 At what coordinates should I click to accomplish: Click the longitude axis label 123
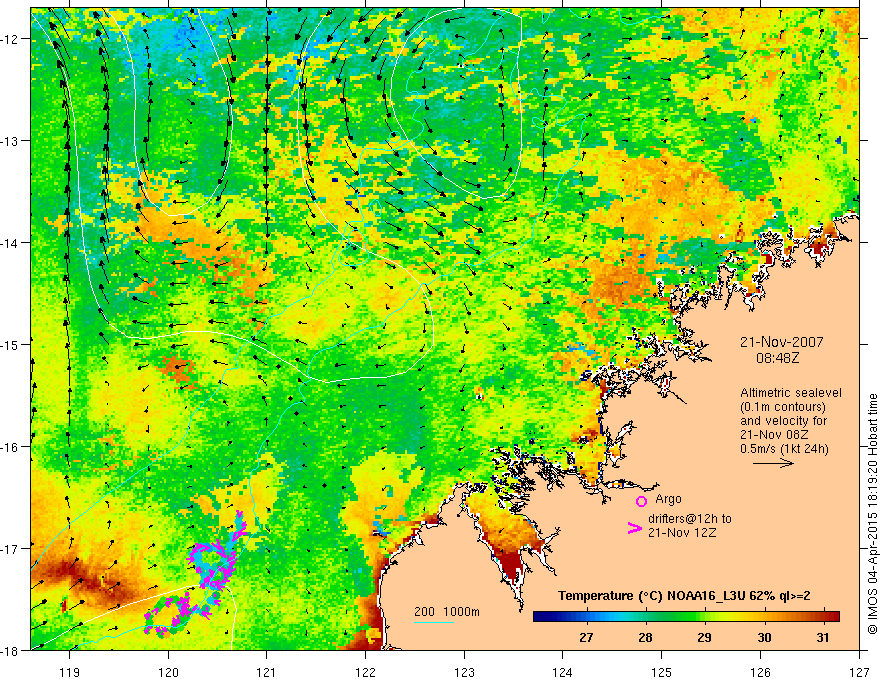pyautogui.click(x=464, y=672)
